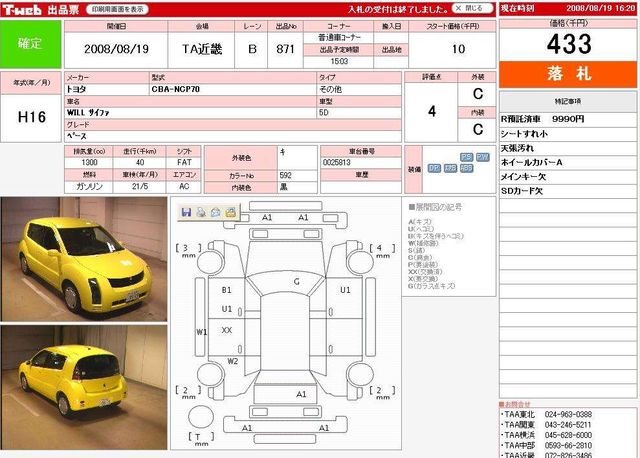This screenshot has width=640, height=458.
Task: Select the inspection date 21/5
Action: tap(140, 187)
